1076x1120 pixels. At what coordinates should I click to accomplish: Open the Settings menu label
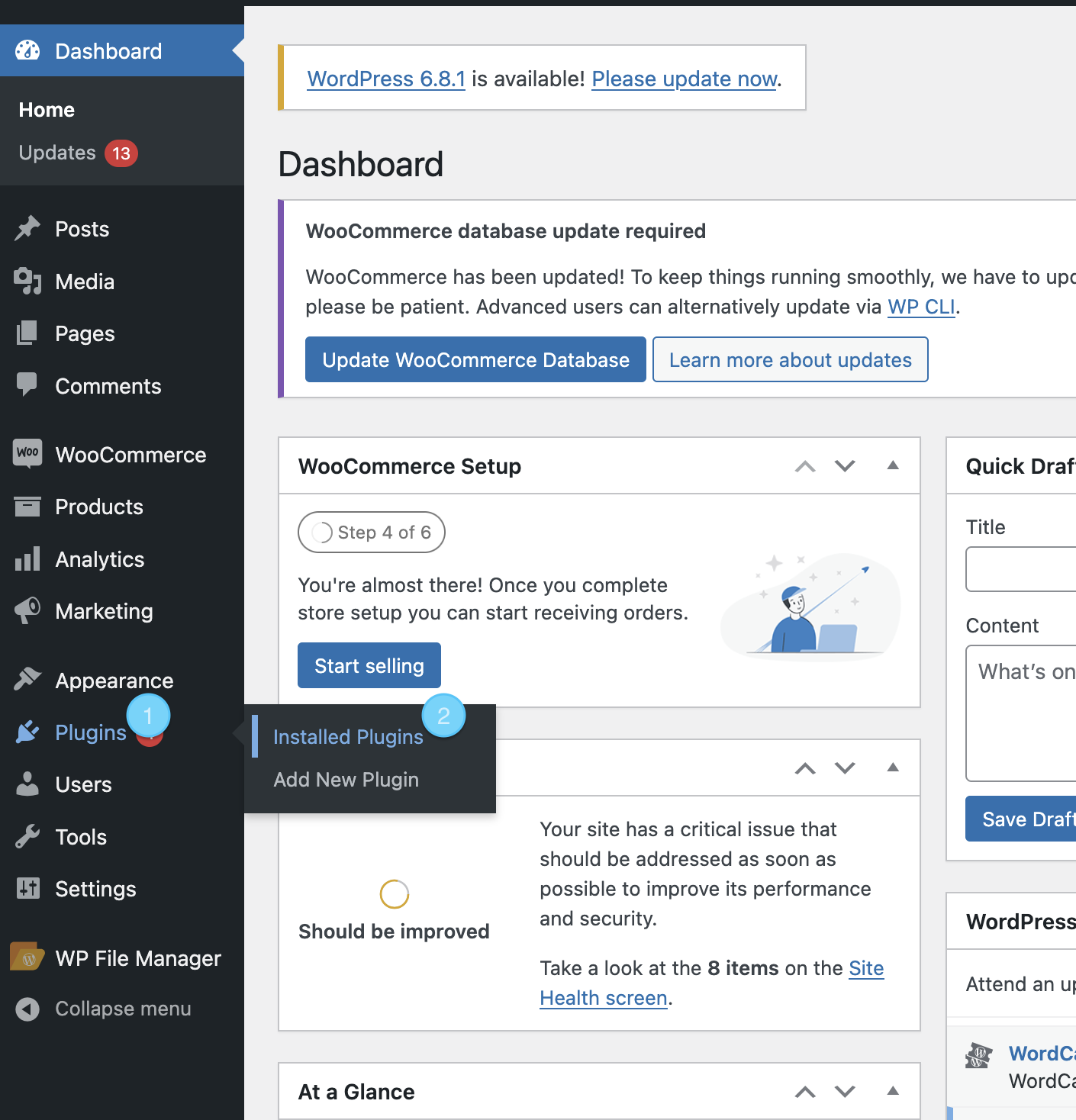click(95, 889)
